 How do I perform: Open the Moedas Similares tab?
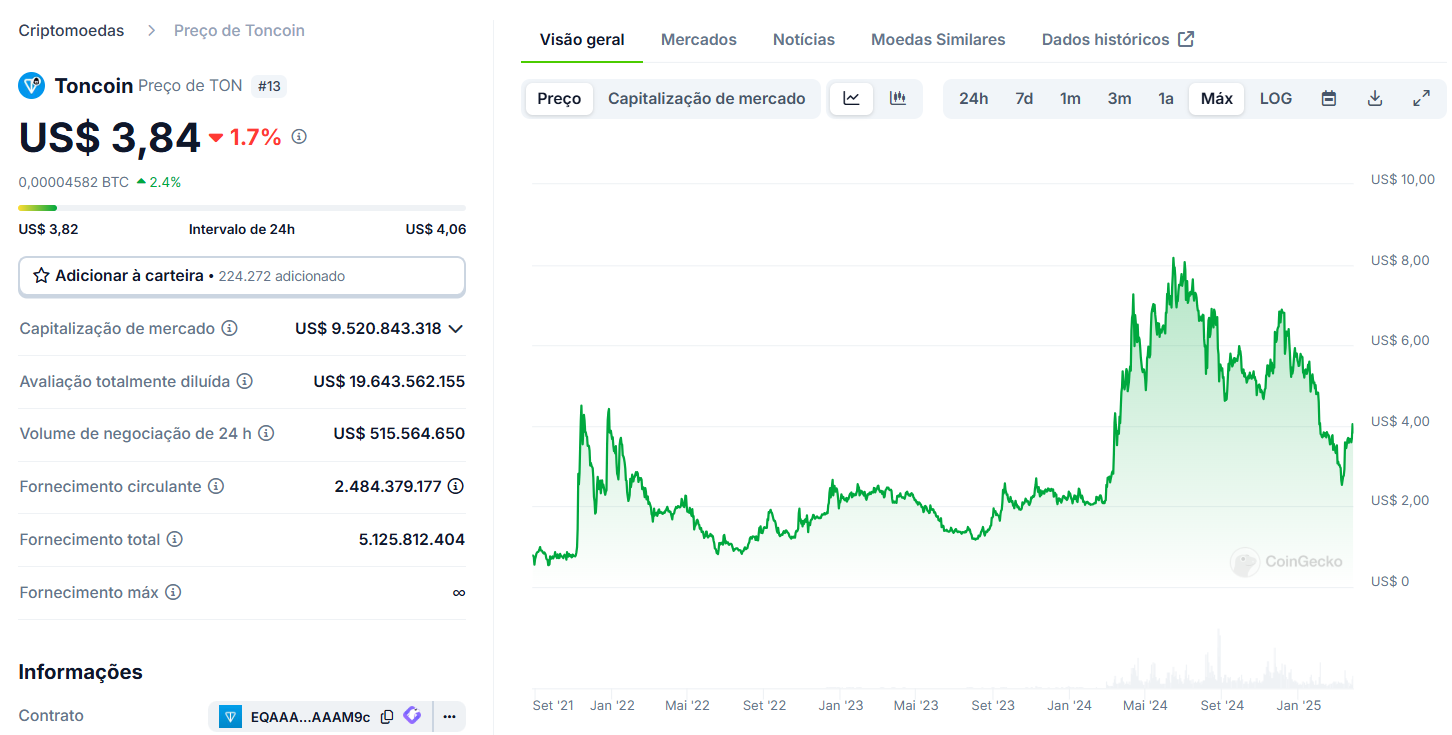(x=938, y=40)
